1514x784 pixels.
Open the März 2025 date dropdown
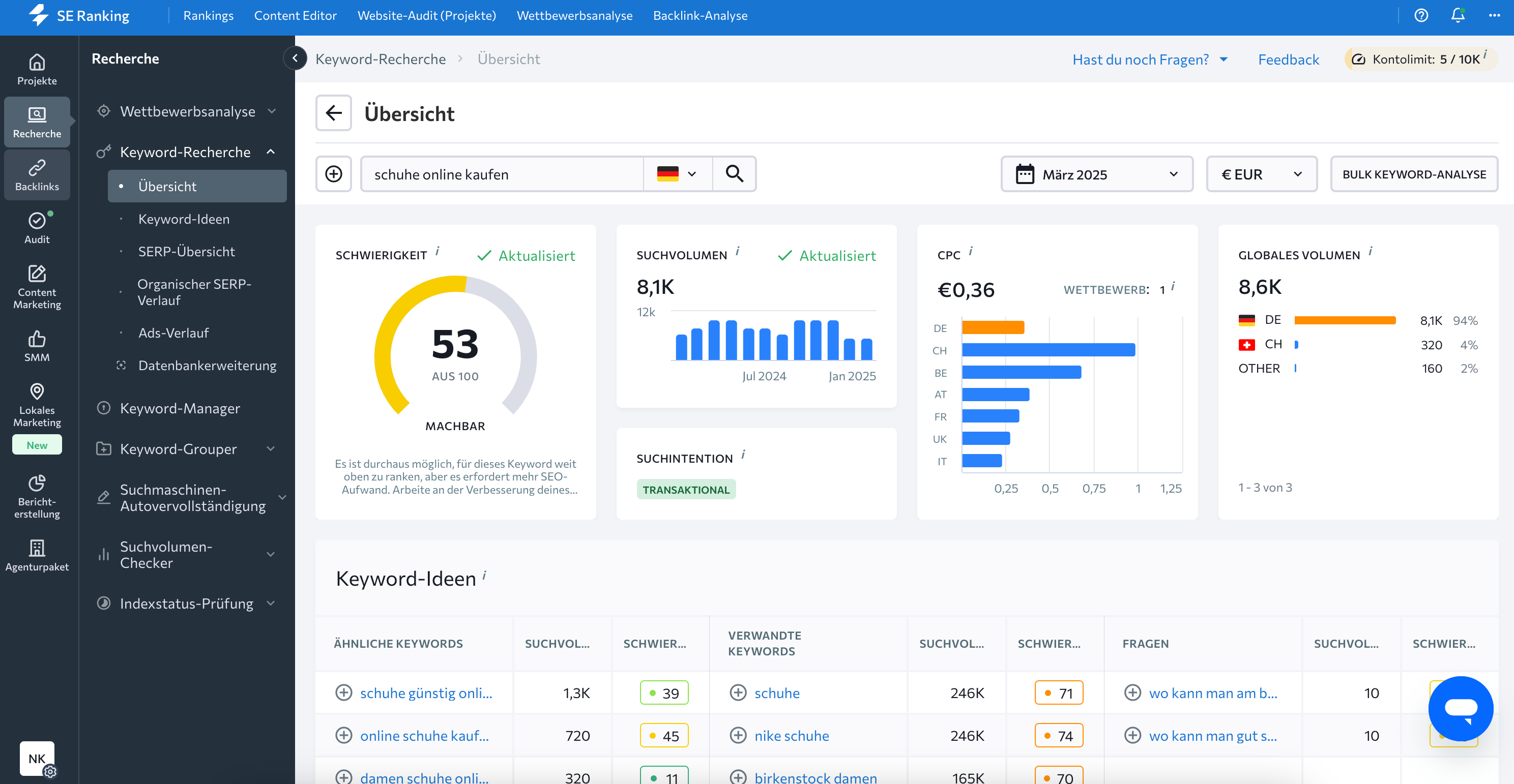tap(1097, 174)
